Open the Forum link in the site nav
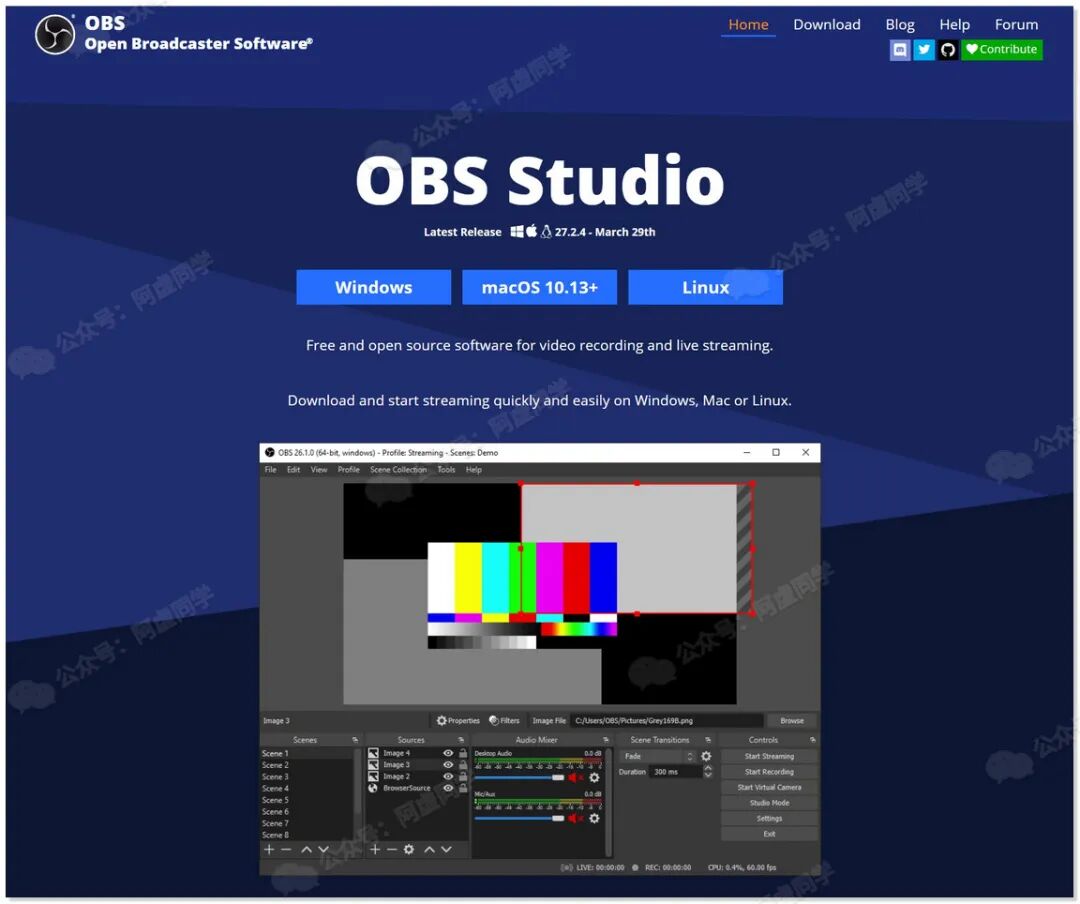Screen dimensions: 1080x904 click(x=1016, y=25)
